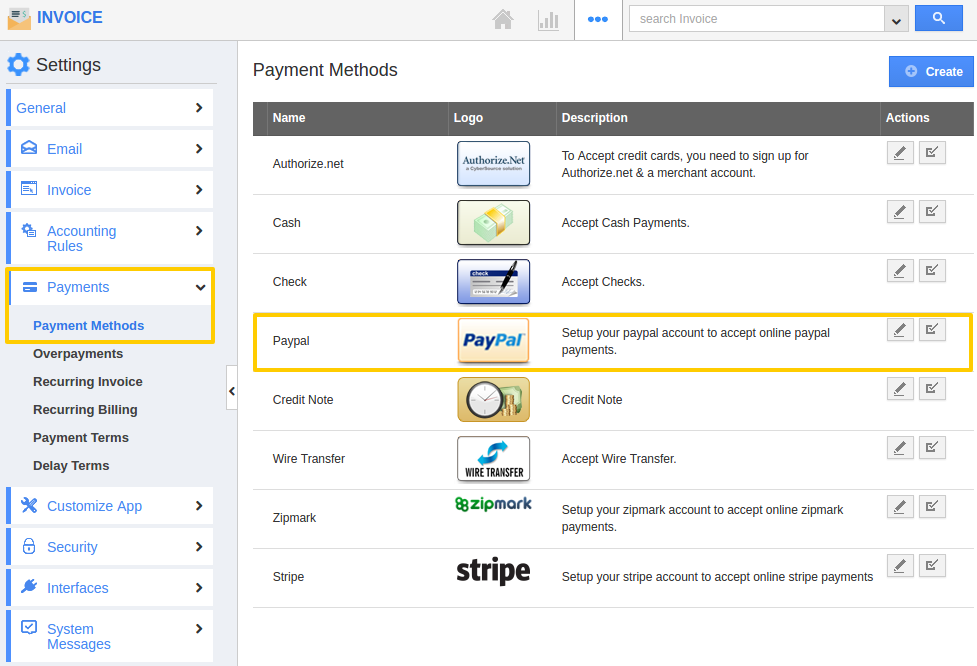Expand the Email chevron arrow
Viewport: 977px width, 666px height.
[x=199, y=149]
